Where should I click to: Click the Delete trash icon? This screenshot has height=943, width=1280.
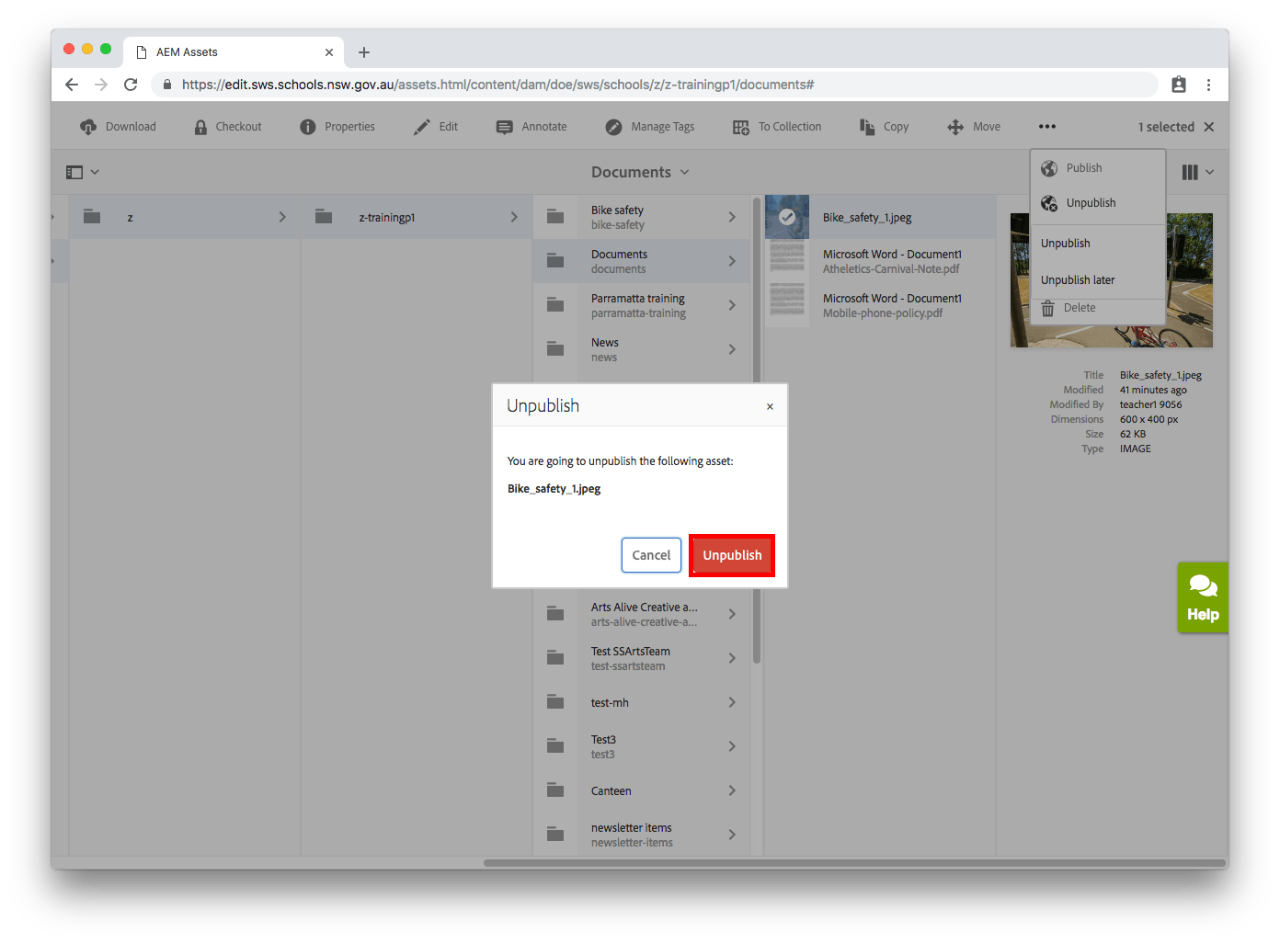pos(1048,309)
